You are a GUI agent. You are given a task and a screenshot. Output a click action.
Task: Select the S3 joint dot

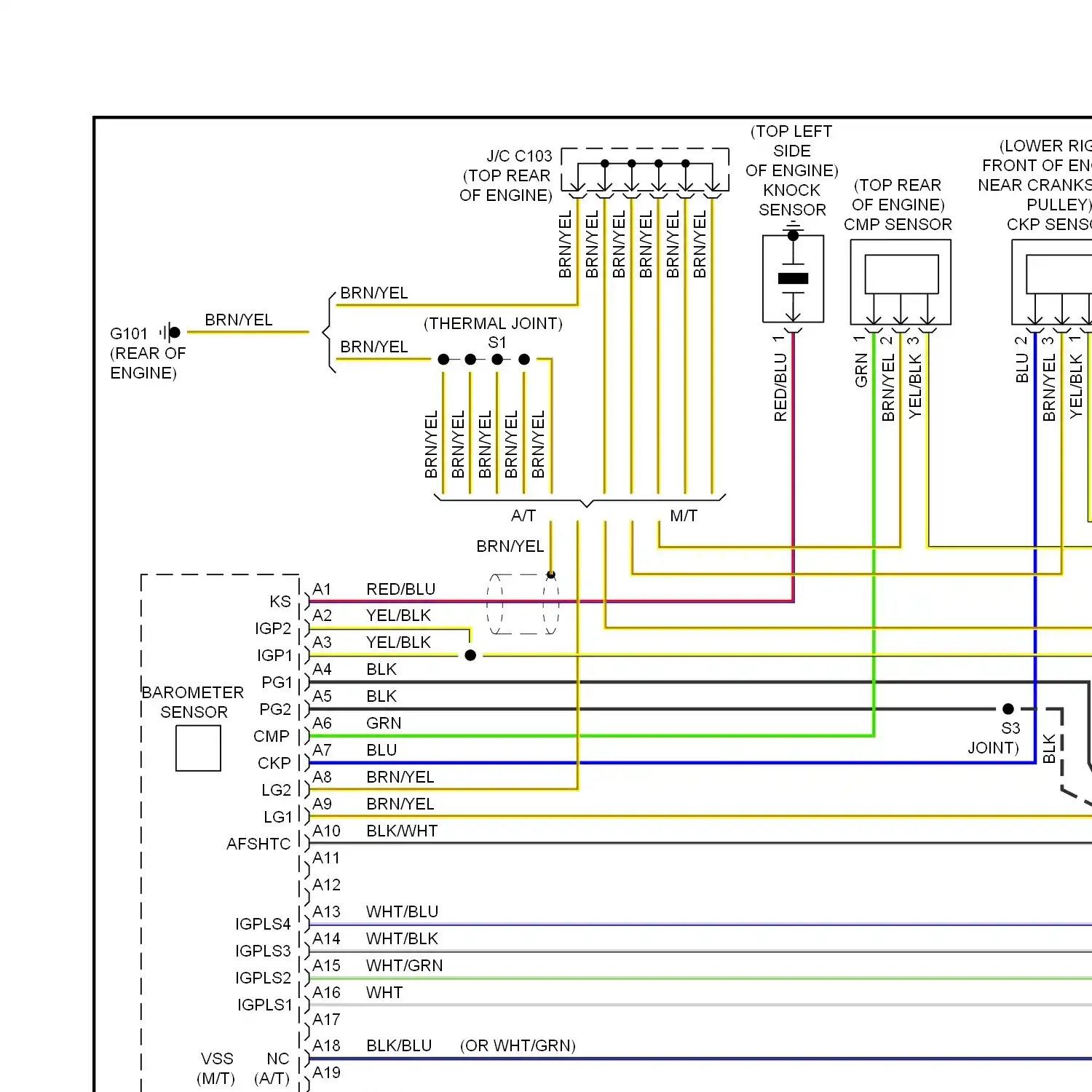[x=1008, y=709]
